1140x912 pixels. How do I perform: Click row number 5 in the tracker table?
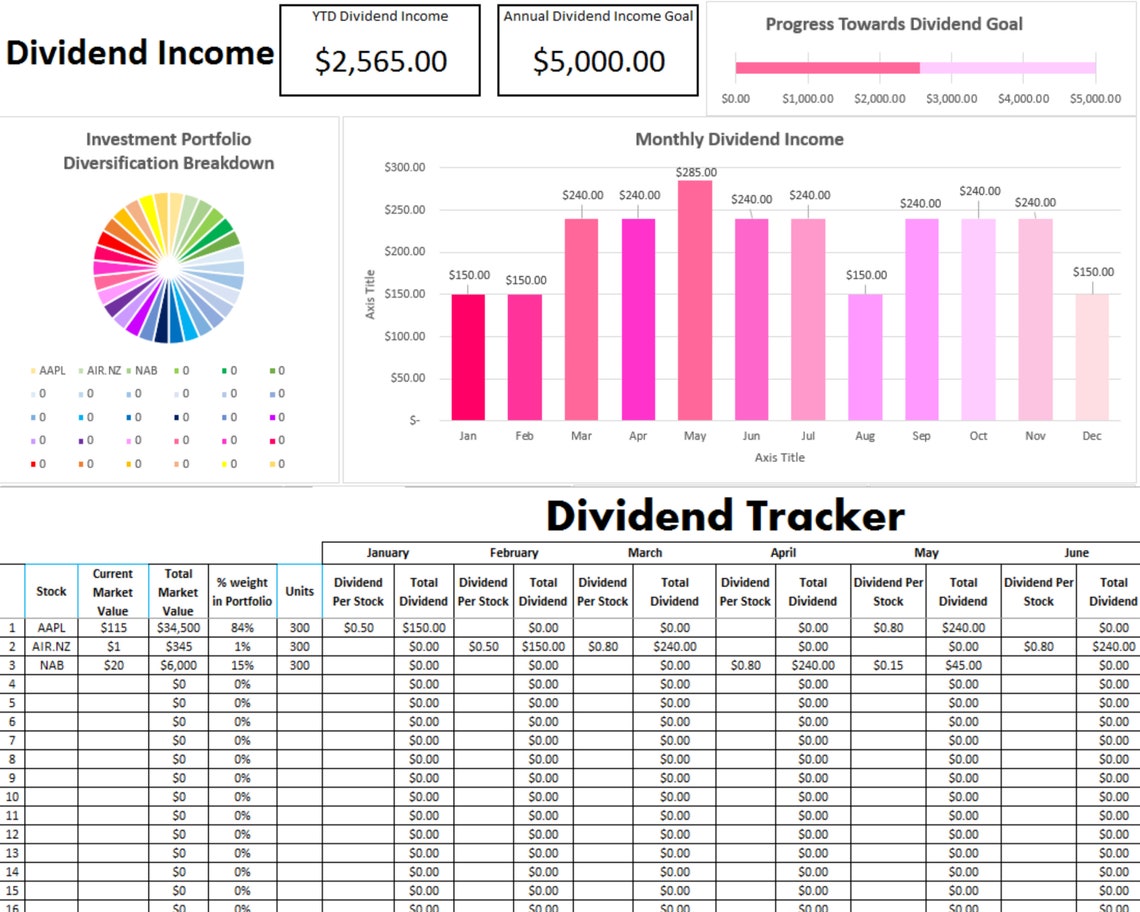coord(10,702)
